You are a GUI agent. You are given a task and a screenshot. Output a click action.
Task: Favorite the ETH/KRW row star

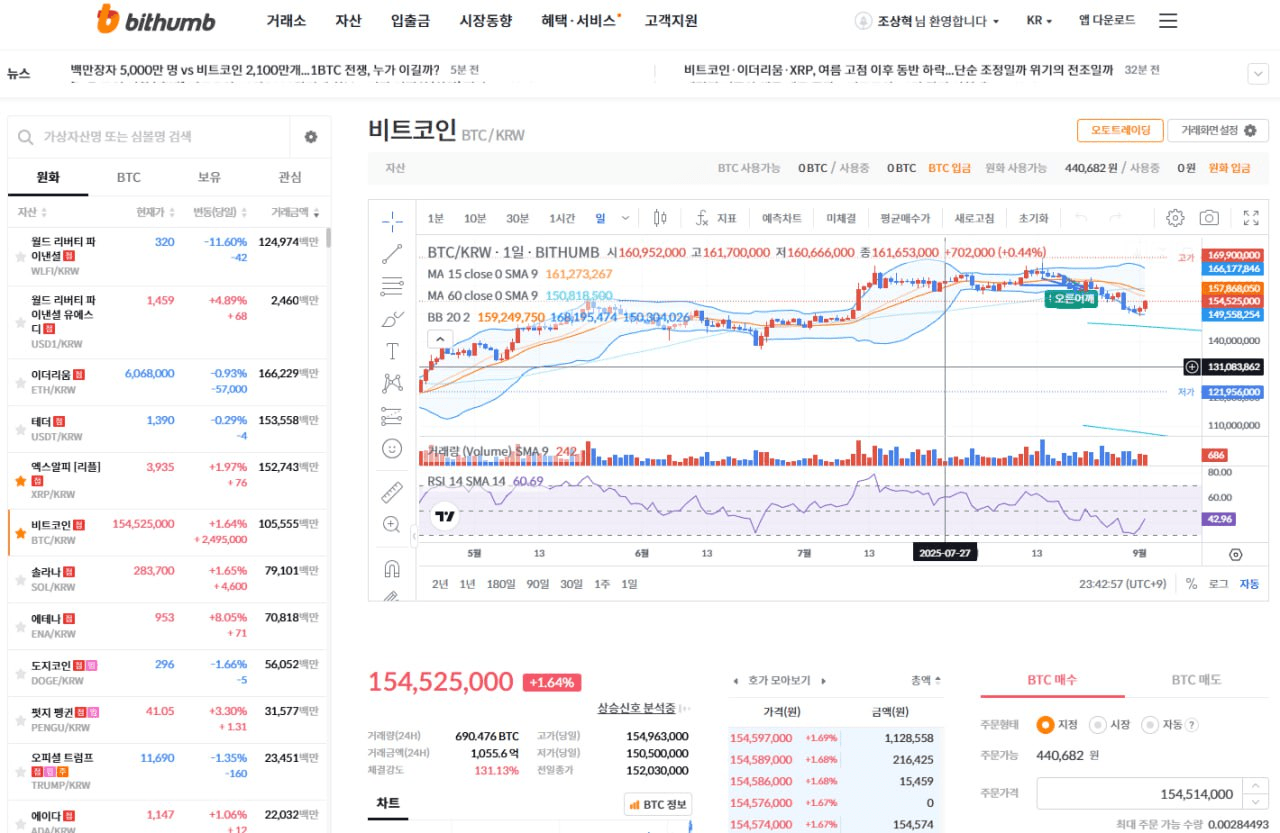[x=20, y=383]
